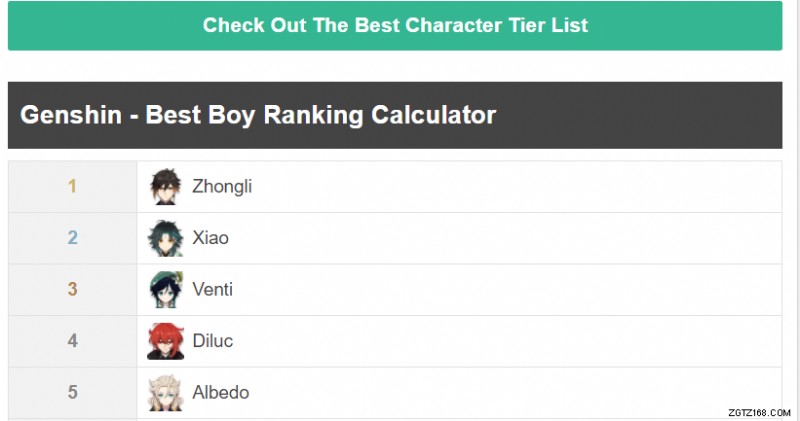Click the Zhongli name text
The width and height of the screenshot is (800, 421).
[222, 187]
